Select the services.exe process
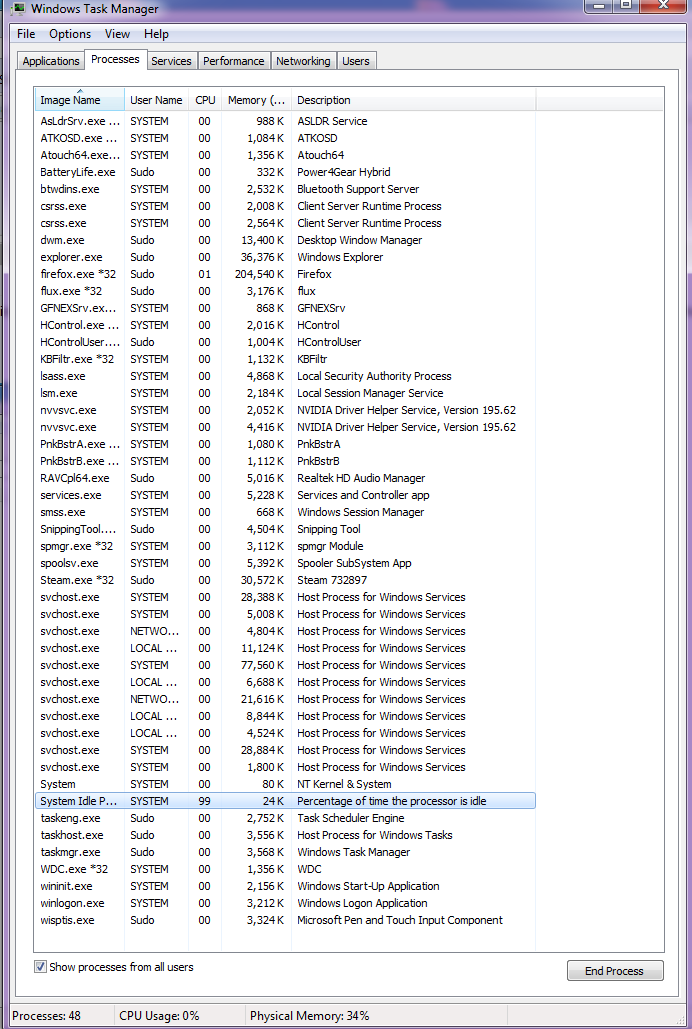The height and width of the screenshot is (1029, 692). 285,495
